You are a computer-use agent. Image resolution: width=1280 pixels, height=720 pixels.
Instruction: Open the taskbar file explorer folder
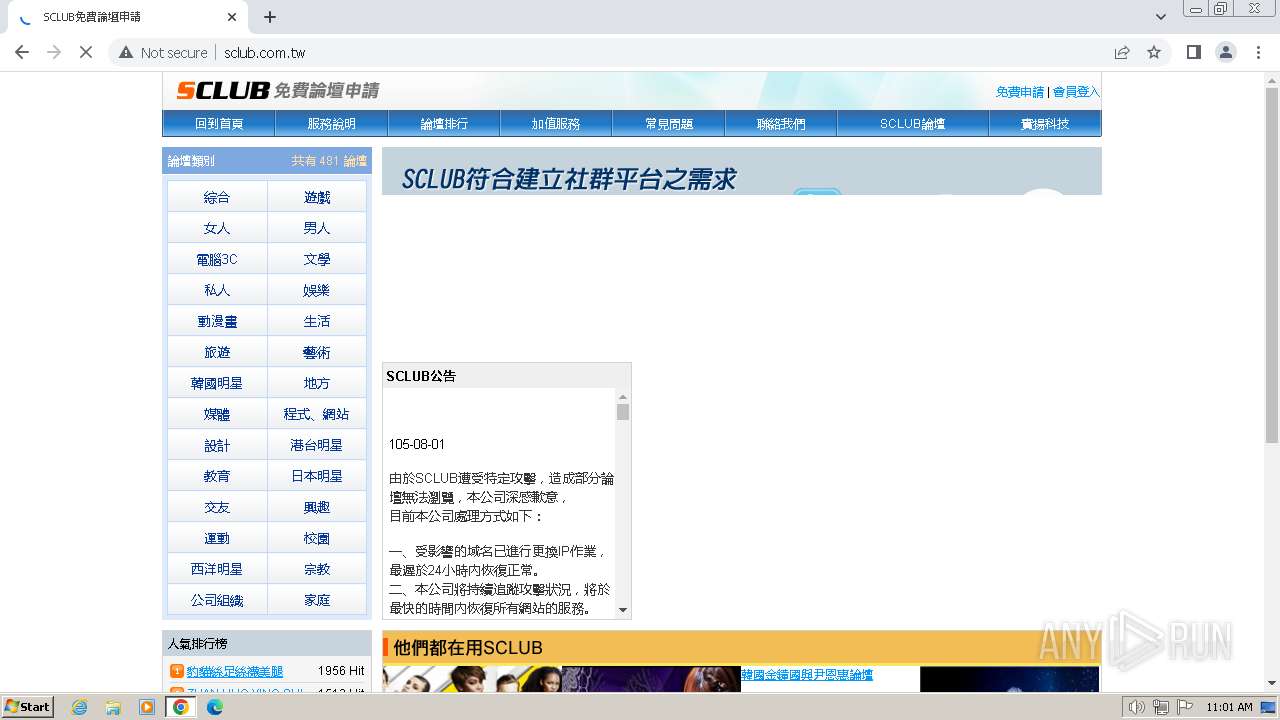click(x=113, y=707)
